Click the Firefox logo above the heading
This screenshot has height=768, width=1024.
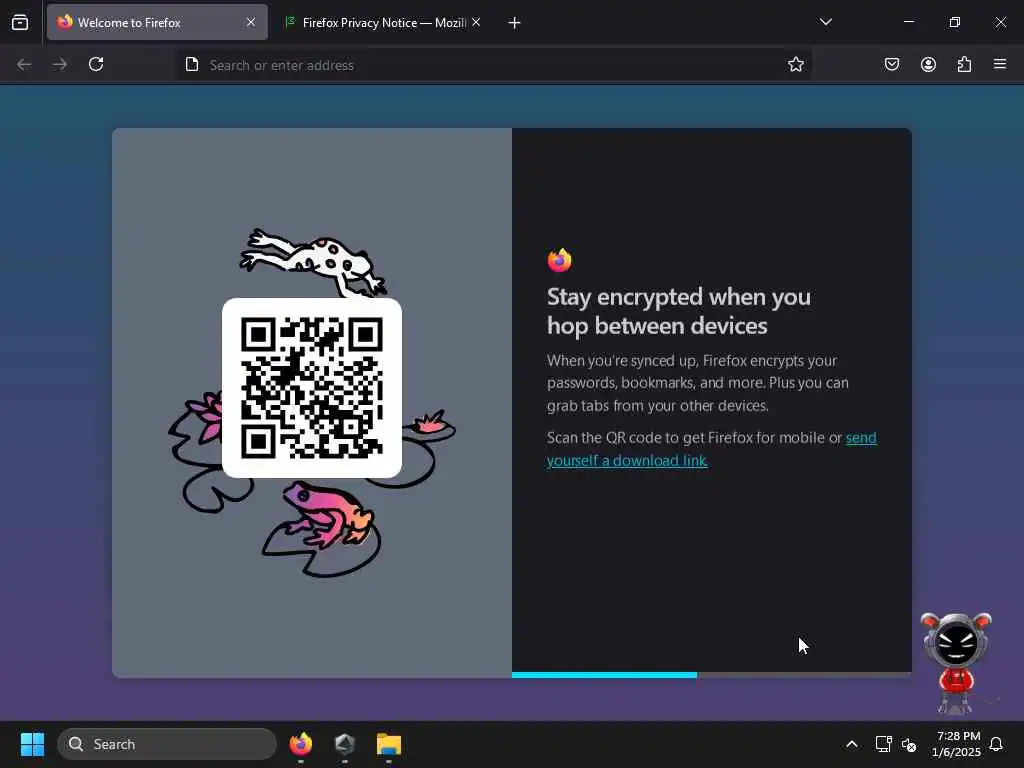(x=560, y=260)
